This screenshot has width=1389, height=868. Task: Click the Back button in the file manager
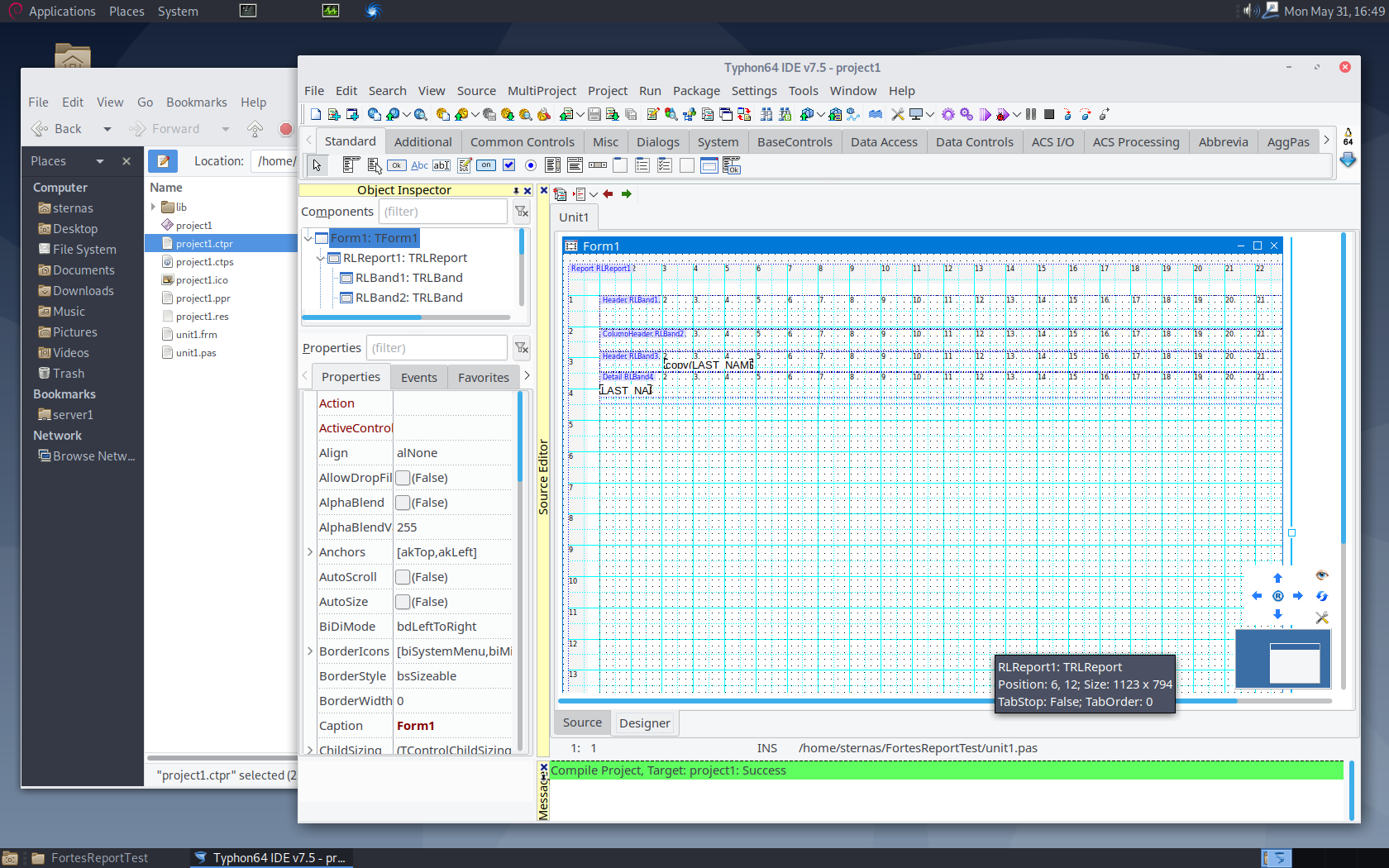(x=56, y=129)
